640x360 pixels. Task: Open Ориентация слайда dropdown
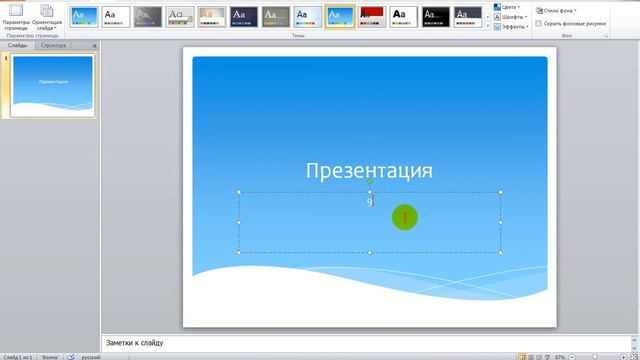tap(47, 17)
